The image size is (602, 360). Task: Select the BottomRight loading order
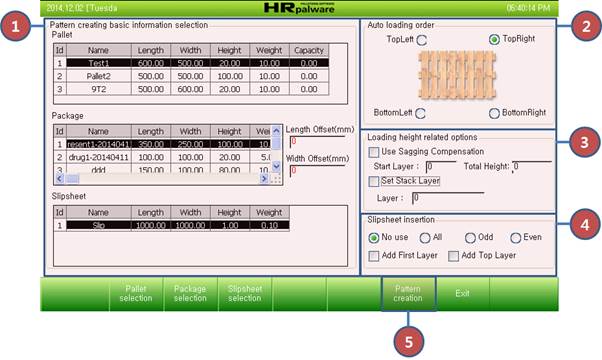[x=494, y=113]
